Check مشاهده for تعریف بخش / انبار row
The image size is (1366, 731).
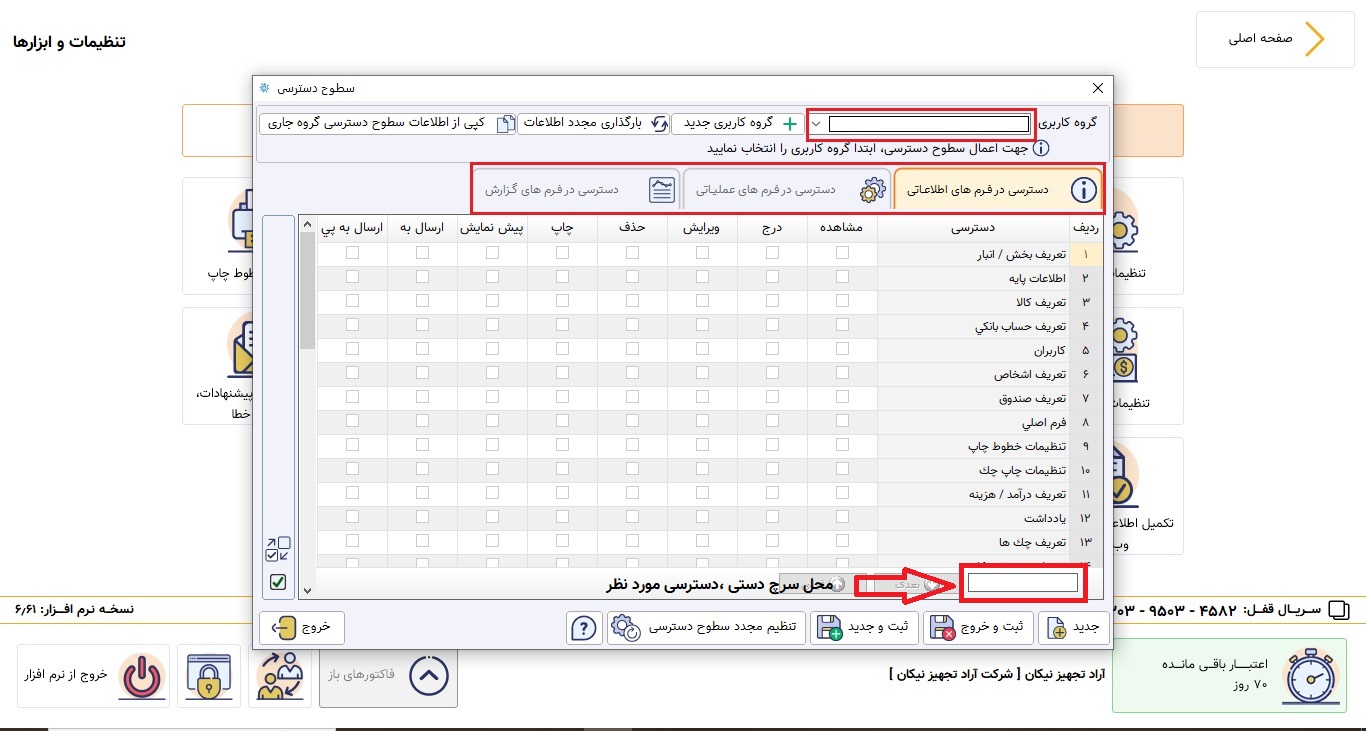842,253
